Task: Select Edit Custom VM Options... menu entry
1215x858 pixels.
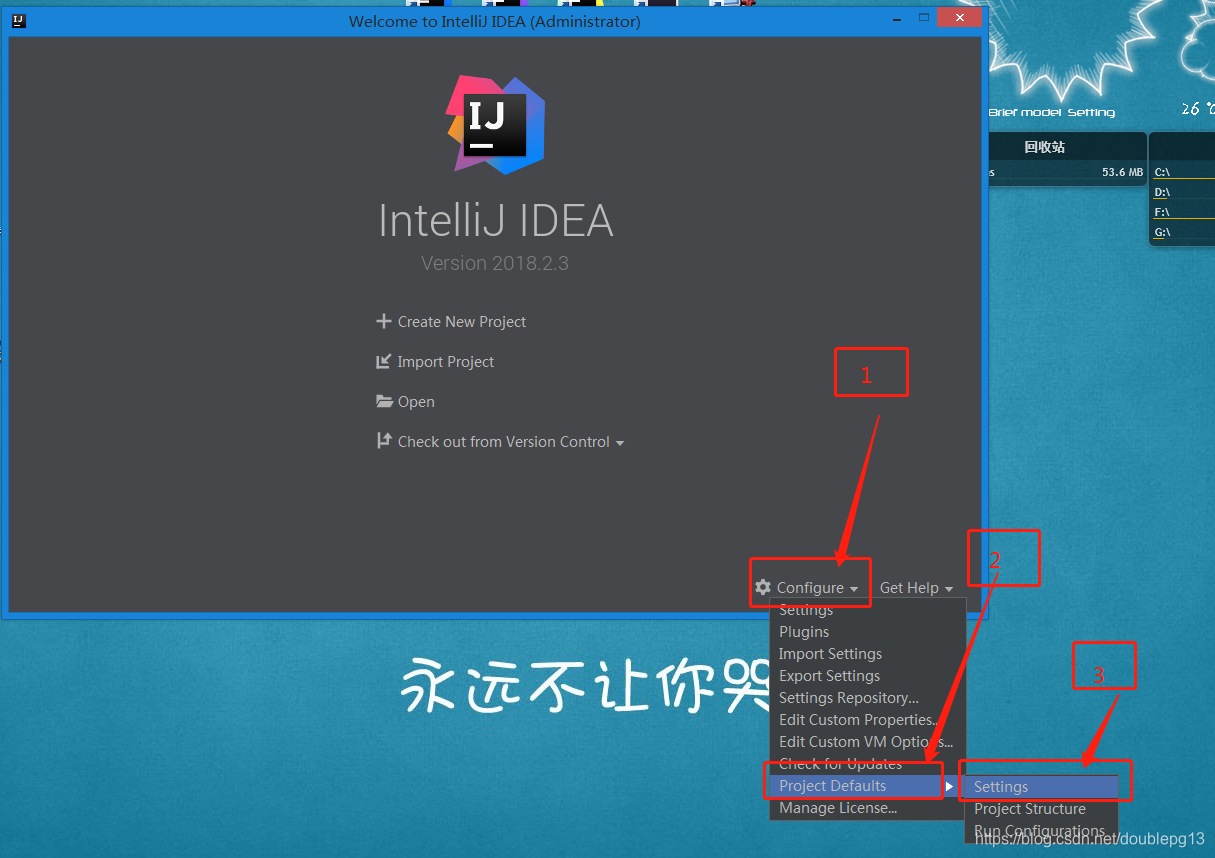Action: tap(868, 742)
